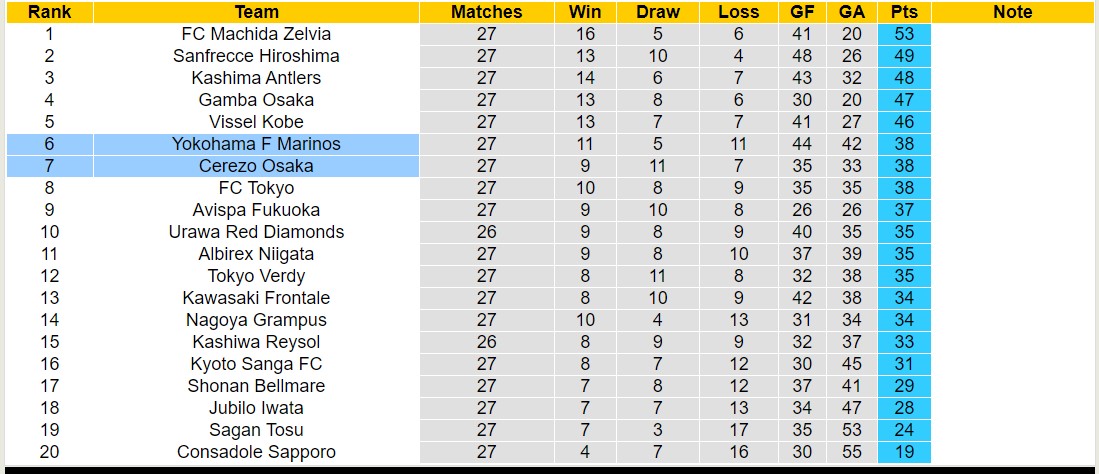Select Consadole Sapporo at the table bottom
The image size is (1099, 474).
(256, 452)
